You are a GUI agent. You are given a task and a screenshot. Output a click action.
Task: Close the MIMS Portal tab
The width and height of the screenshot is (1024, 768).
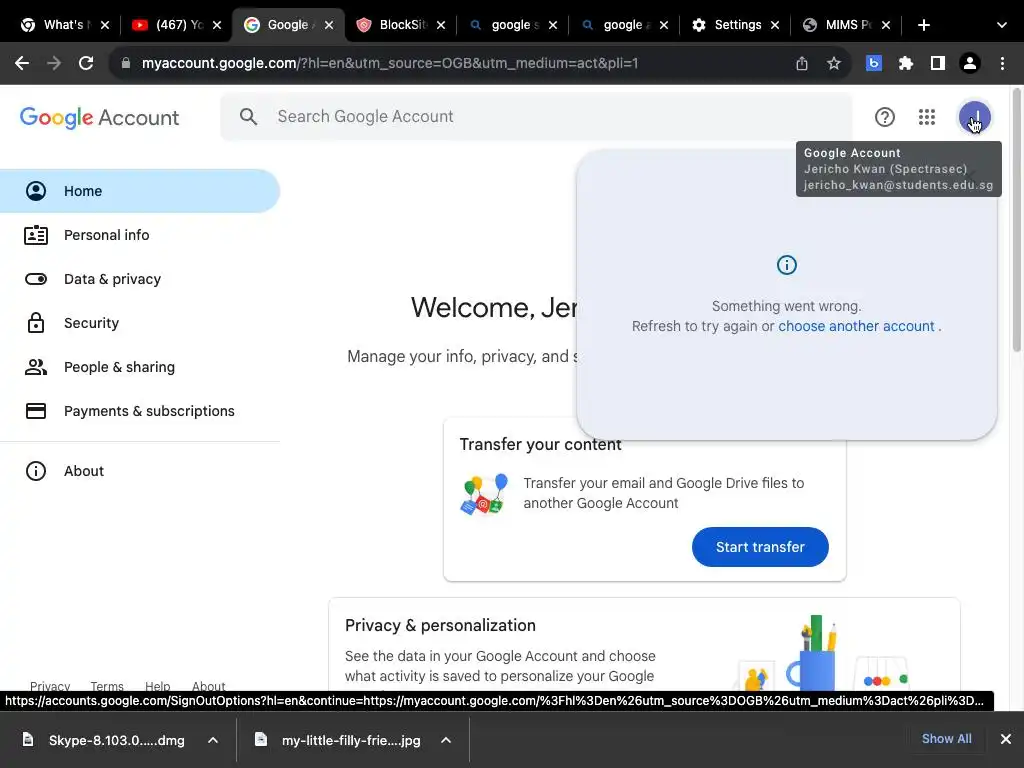pyautogui.click(x=886, y=25)
